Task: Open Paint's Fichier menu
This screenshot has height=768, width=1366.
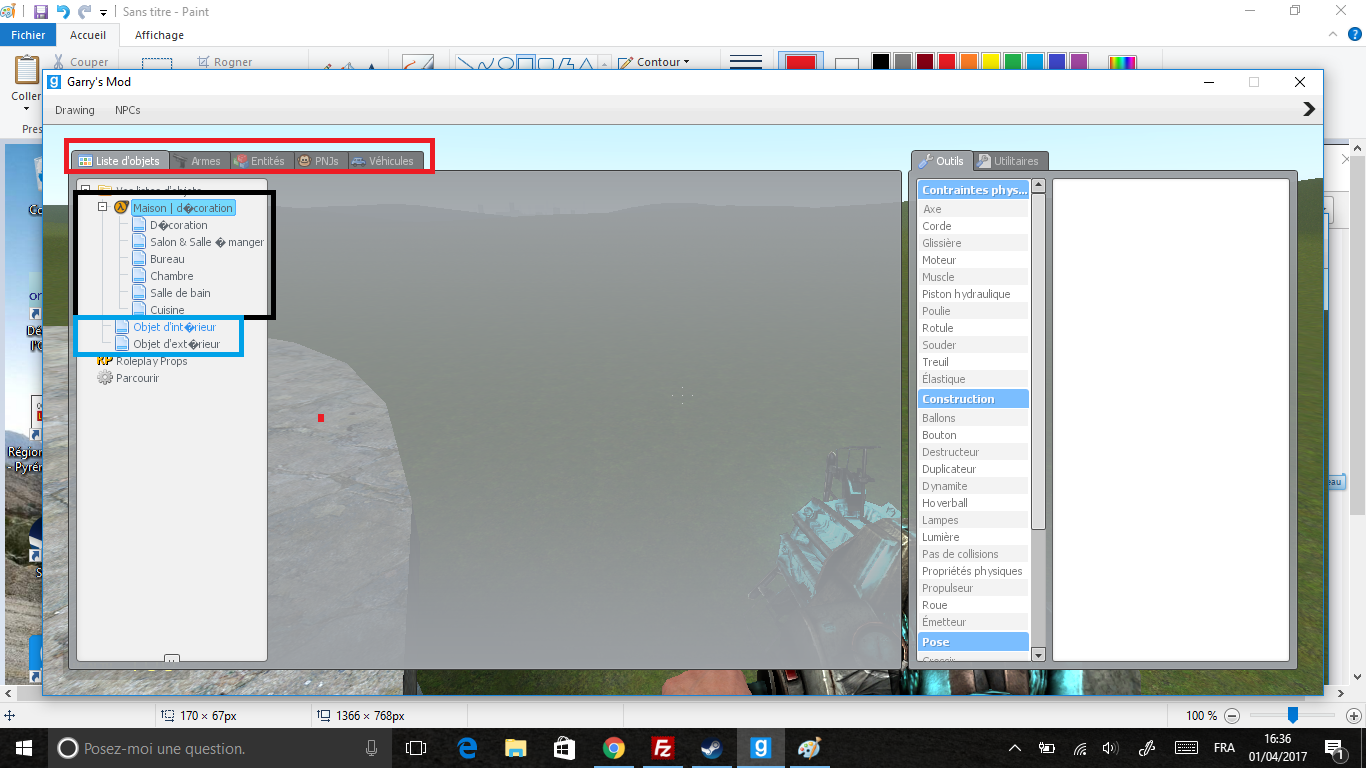Action: coord(28,35)
